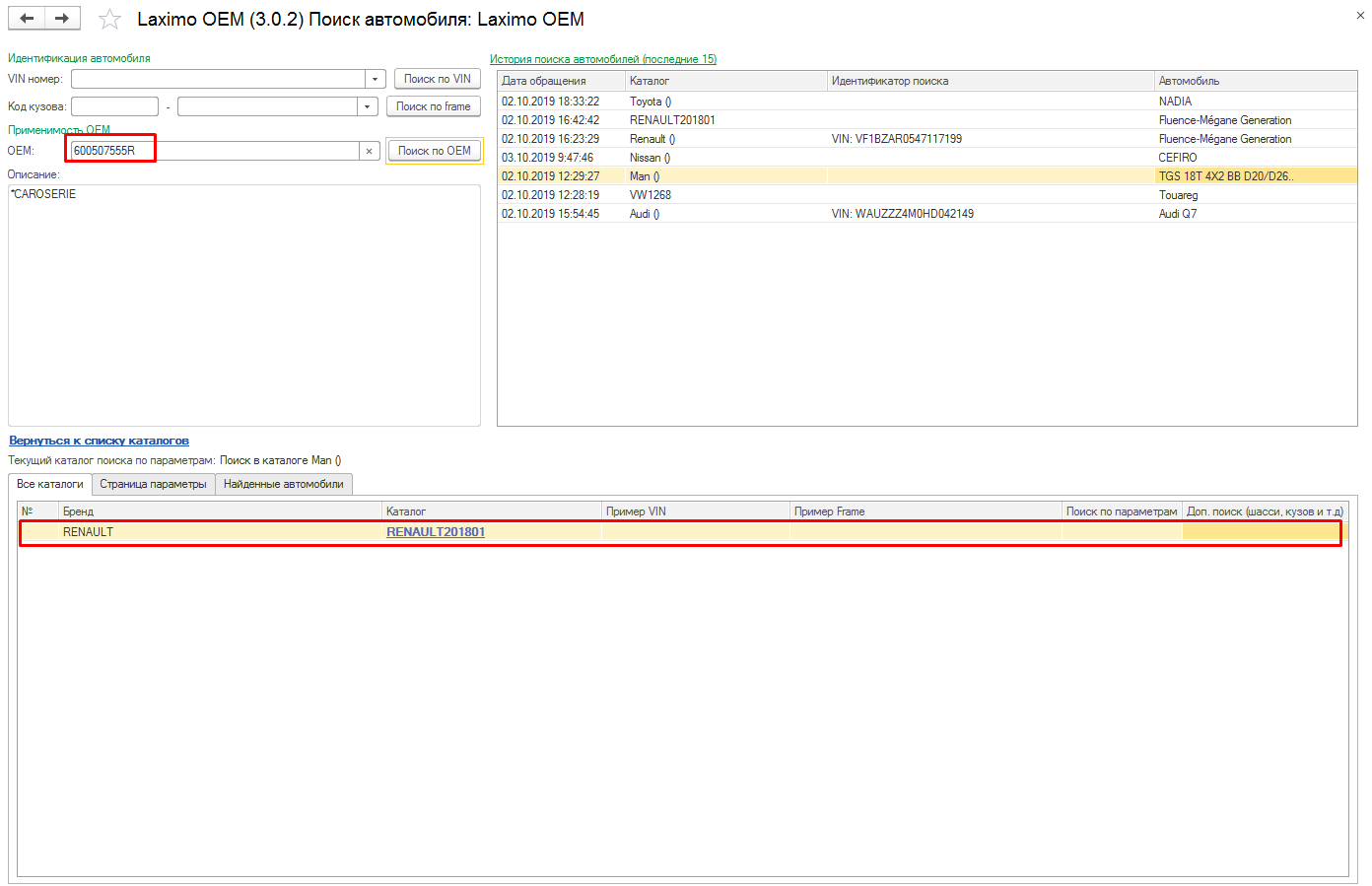Select history row with Toyota () catalog

click(926, 102)
